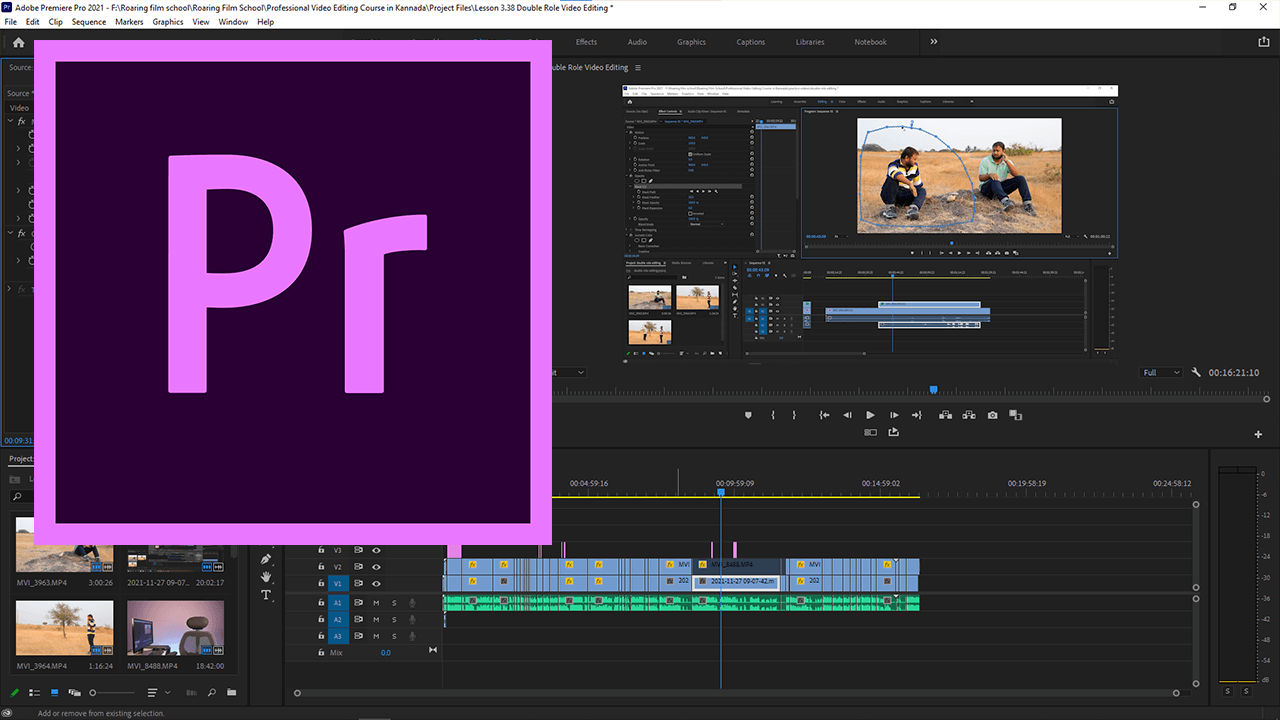
Task: Switch to the Libraries workspace
Action: [810, 42]
